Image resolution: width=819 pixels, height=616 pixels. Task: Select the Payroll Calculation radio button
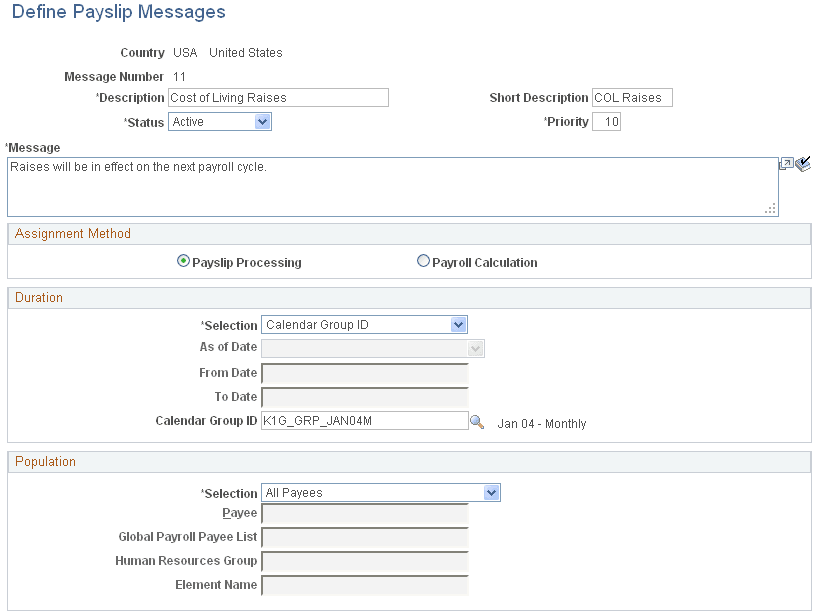point(423,260)
